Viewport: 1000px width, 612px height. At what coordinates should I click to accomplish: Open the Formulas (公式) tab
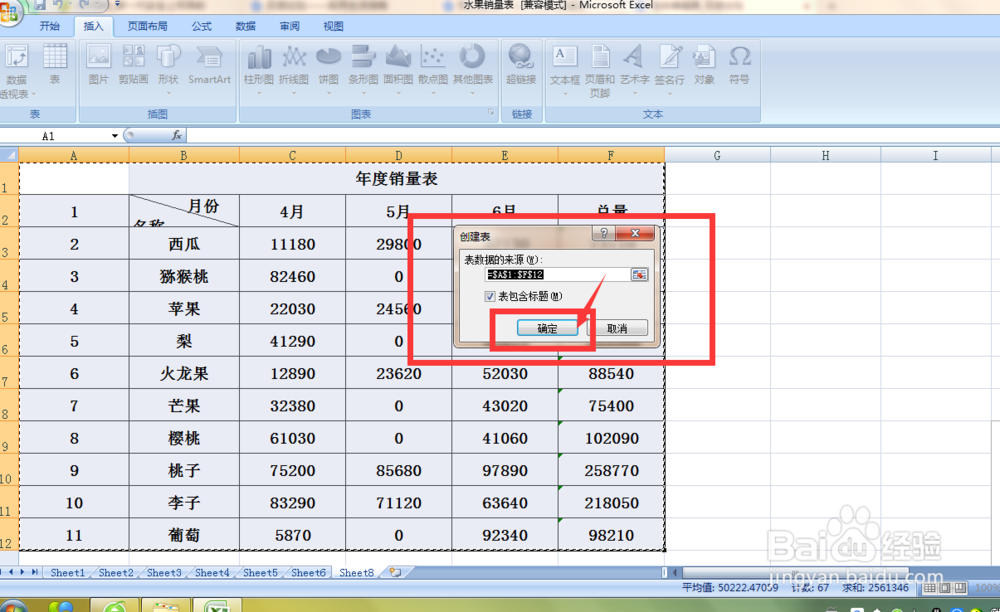point(202,26)
